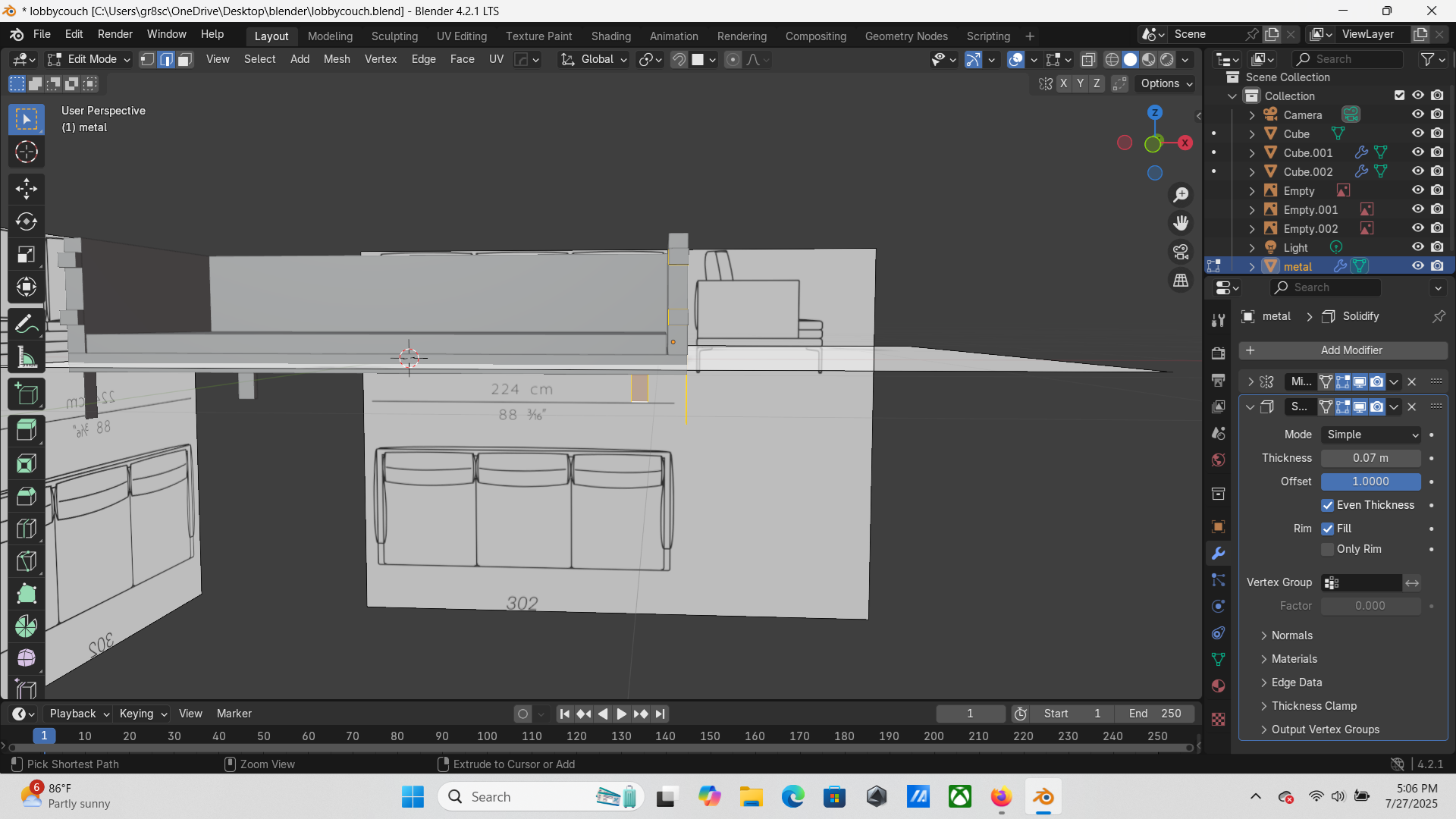Image resolution: width=1456 pixels, height=819 pixels.
Task: Click the Add Modifier button
Action: [1343, 350]
